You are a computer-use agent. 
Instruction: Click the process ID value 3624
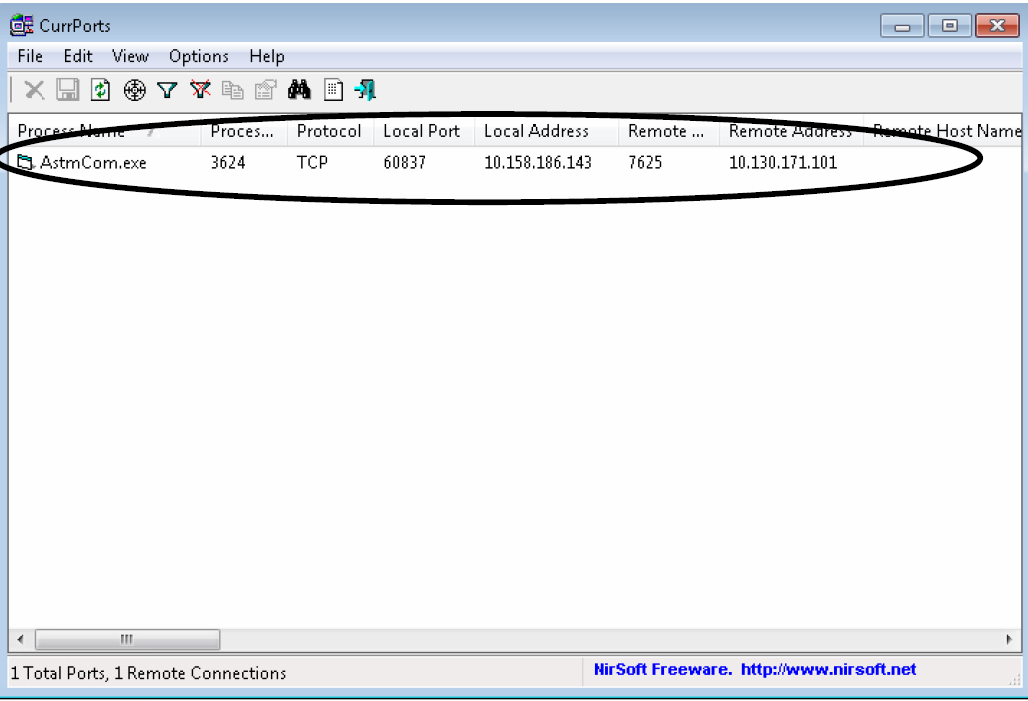228,163
